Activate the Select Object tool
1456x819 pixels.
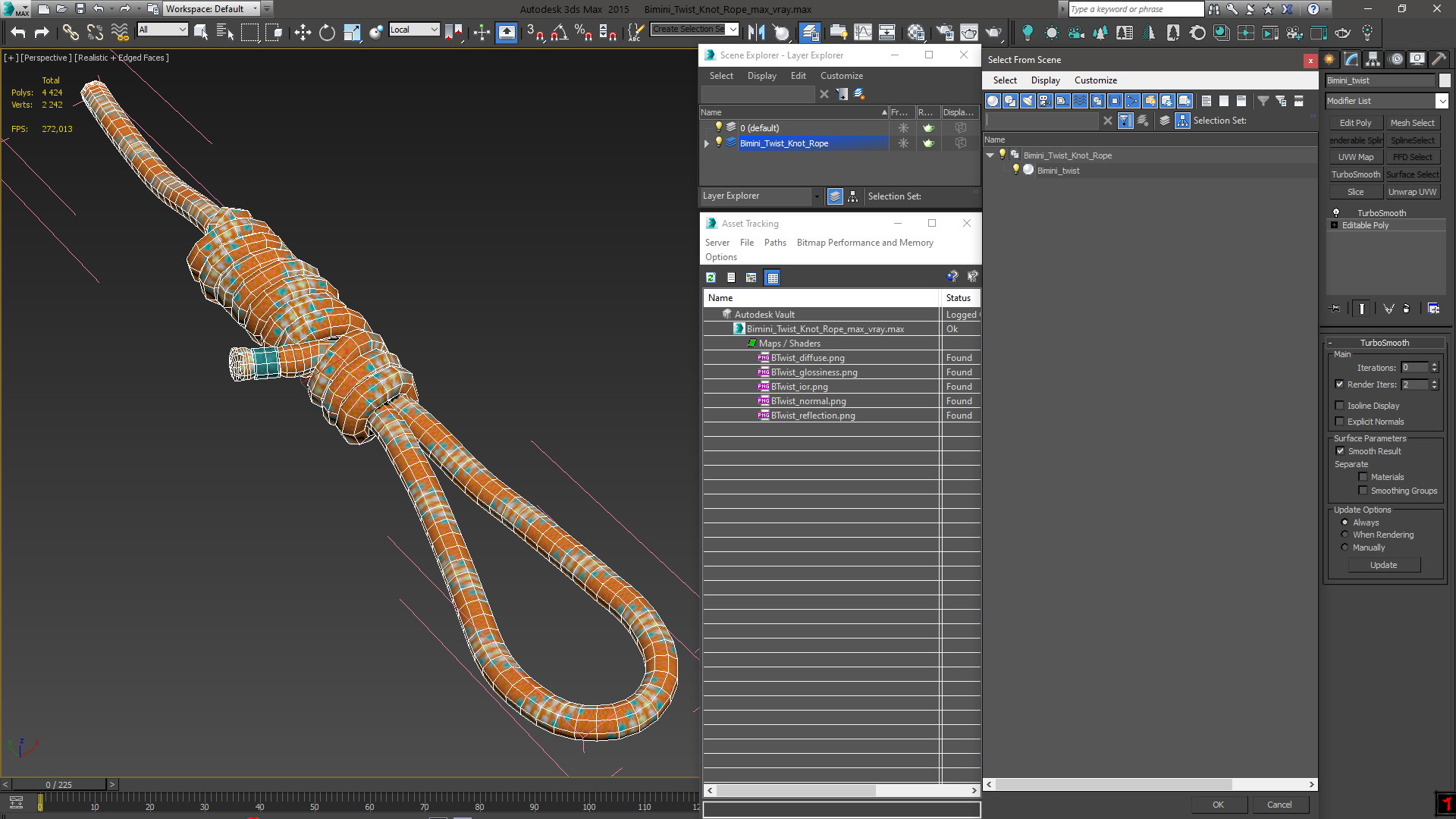click(x=201, y=32)
